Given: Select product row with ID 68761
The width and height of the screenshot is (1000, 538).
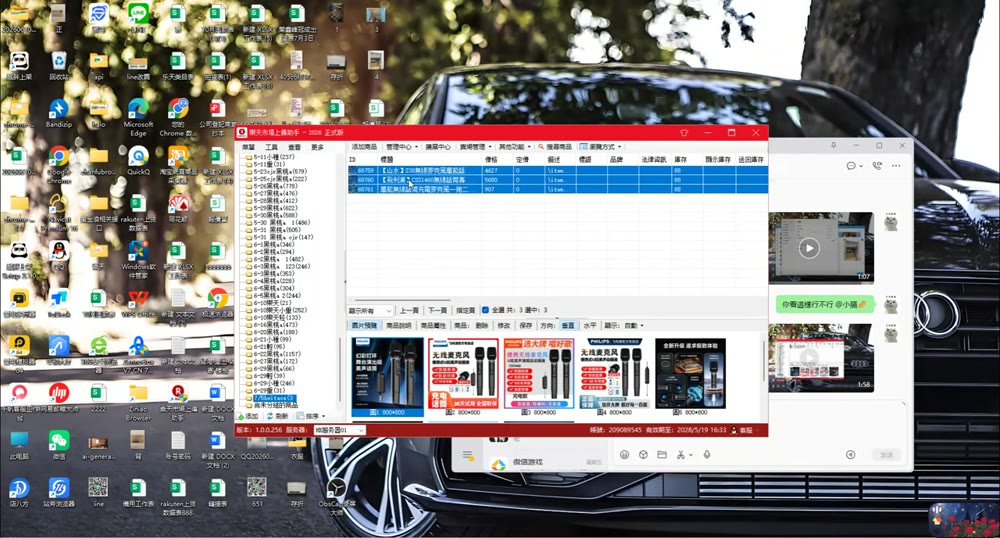Looking at the screenshot, I should point(557,189).
